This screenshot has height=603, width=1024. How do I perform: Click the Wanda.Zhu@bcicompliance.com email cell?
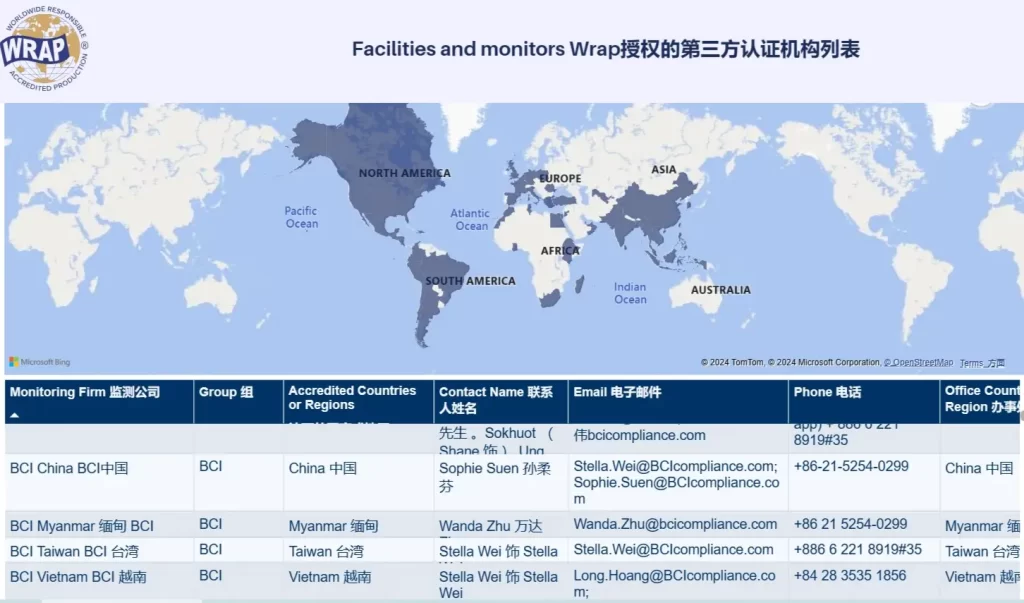tap(675, 524)
